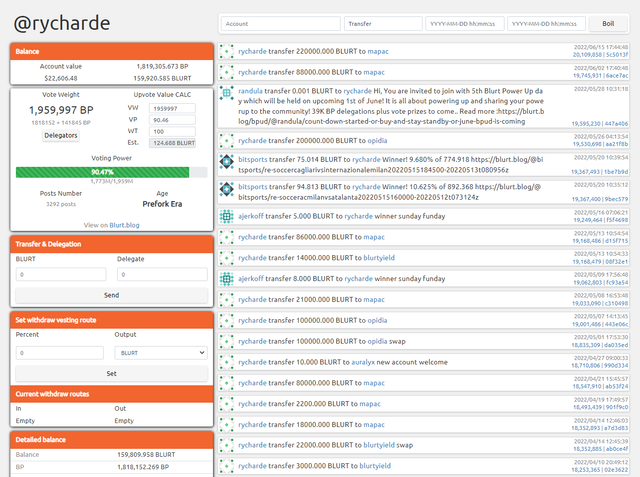Focus the VP input showing 90.46
Viewport: 640px width, 477px height.
[172, 120]
